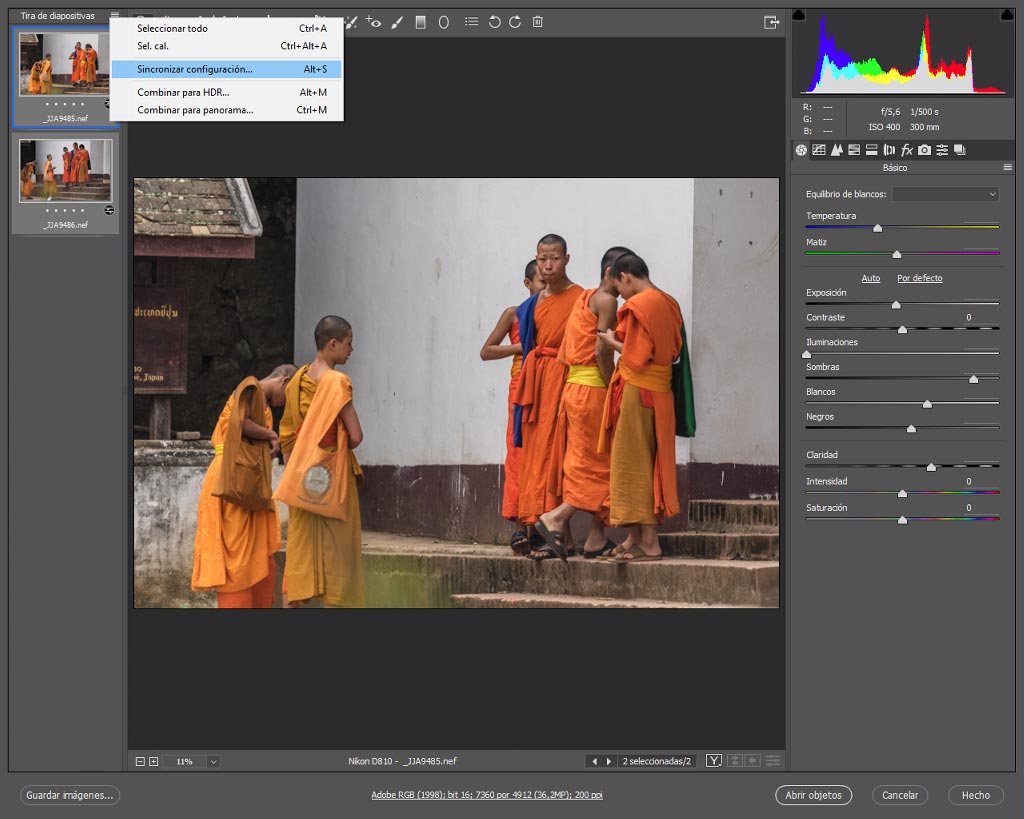The image size is (1024, 819).
Task: Rotate image counterclockwise
Action: pos(494,22)
